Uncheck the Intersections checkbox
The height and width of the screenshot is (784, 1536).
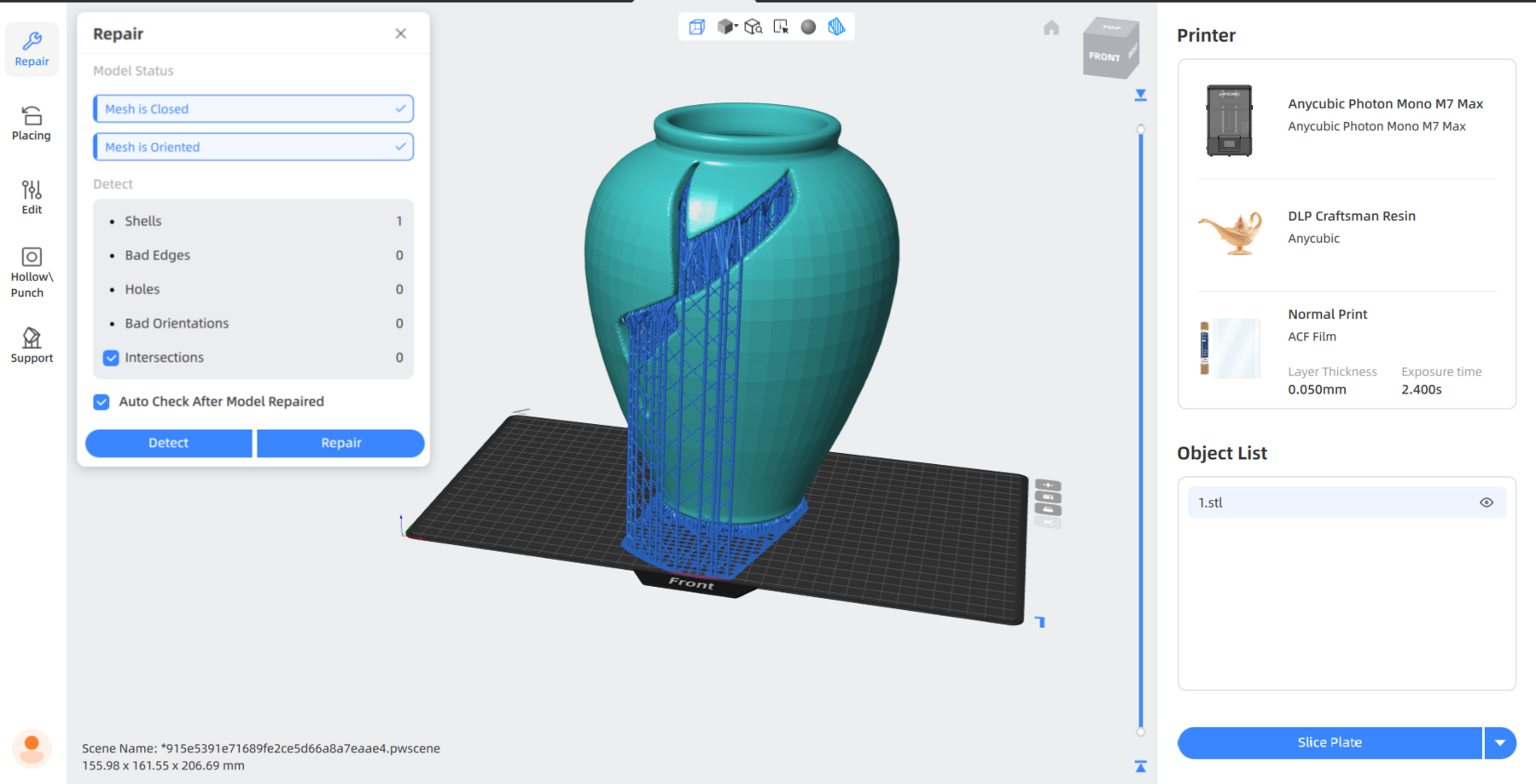click(111, 358)
